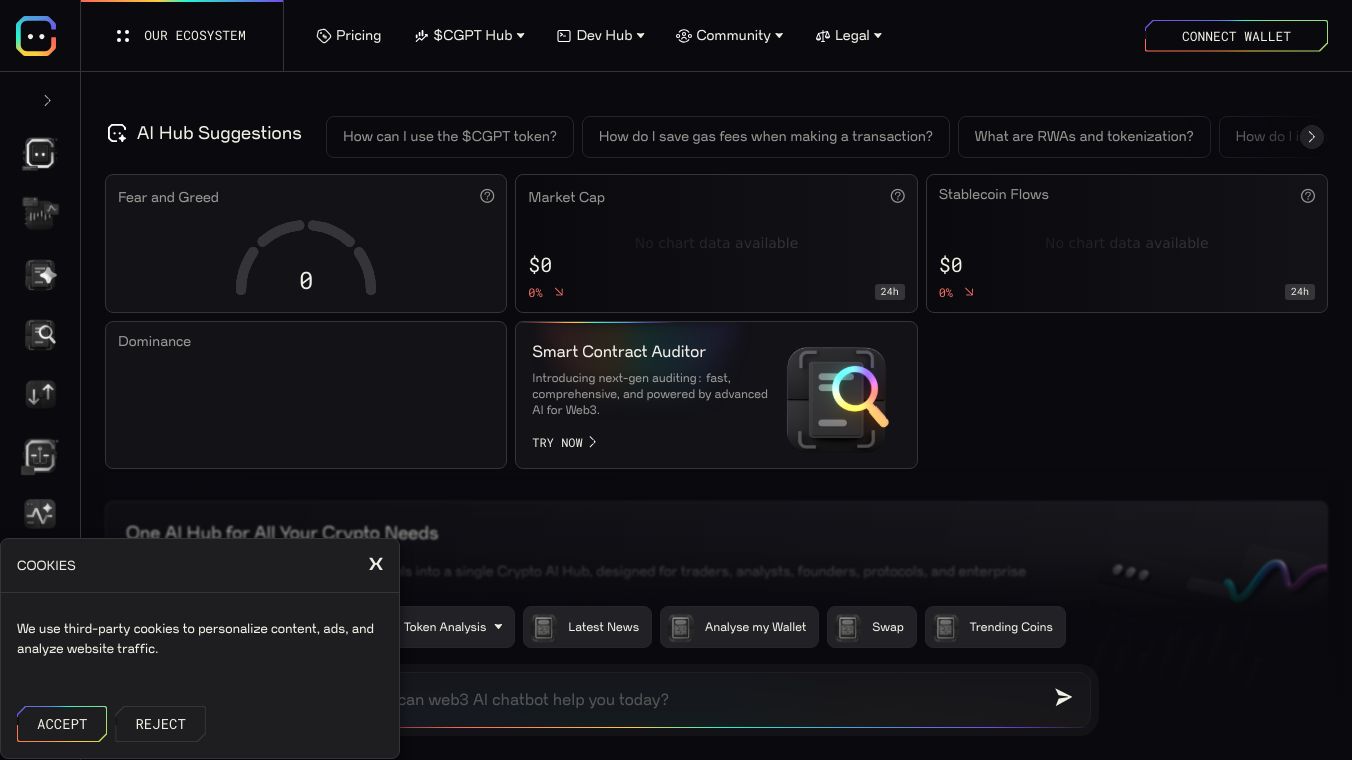Click the 'Market Cap' card title
The height and width of the screenshot is (760, 1352).
click(566, 197)
